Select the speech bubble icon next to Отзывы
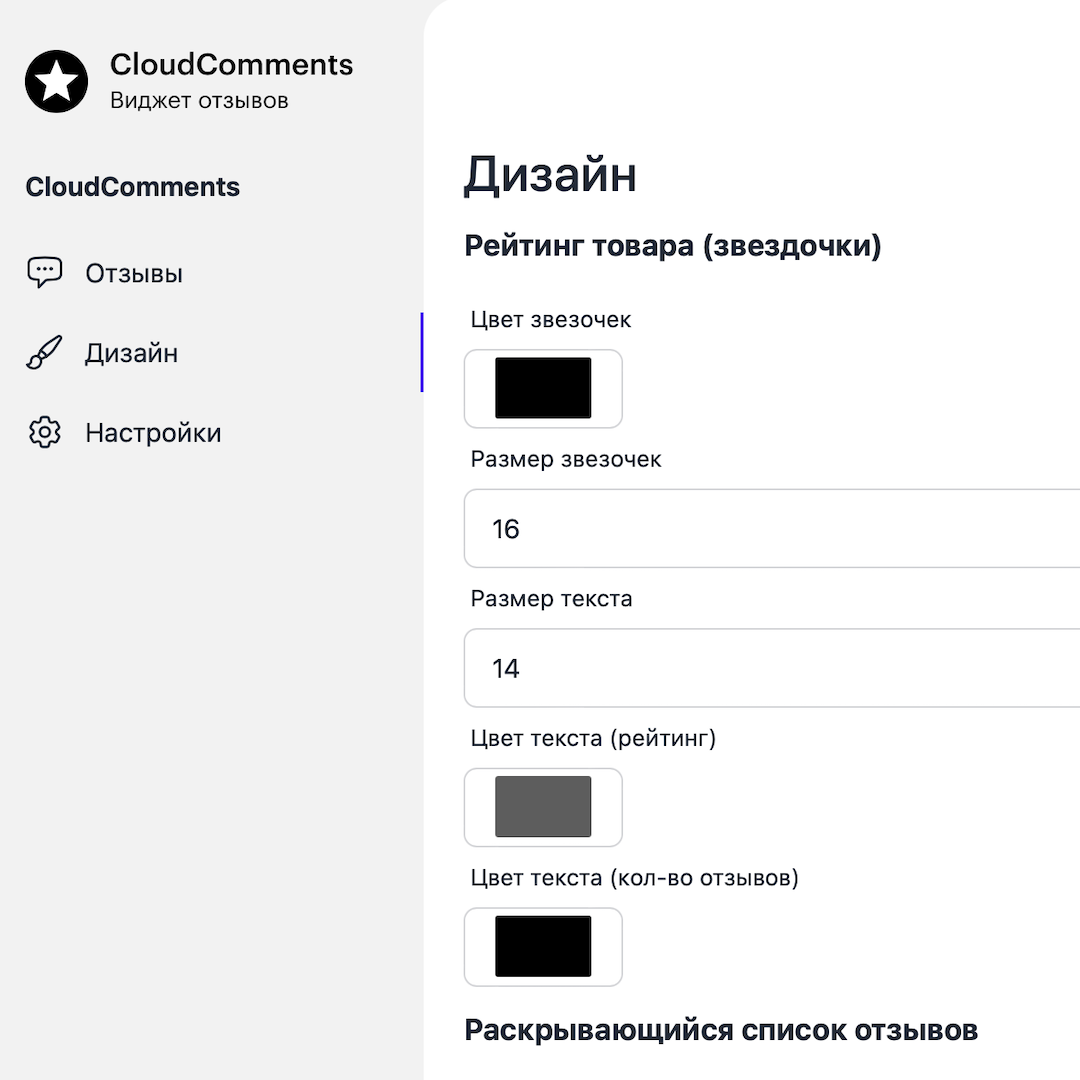The height and width of the screenshot is (1080, 1080). [44, 272]
